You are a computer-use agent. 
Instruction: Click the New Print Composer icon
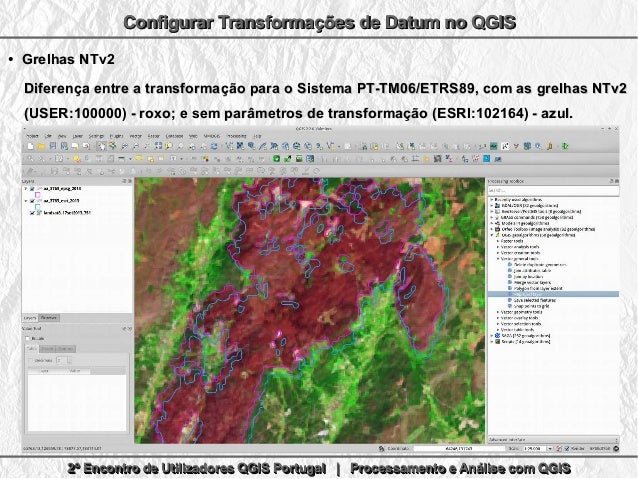[x=75, y=146]
